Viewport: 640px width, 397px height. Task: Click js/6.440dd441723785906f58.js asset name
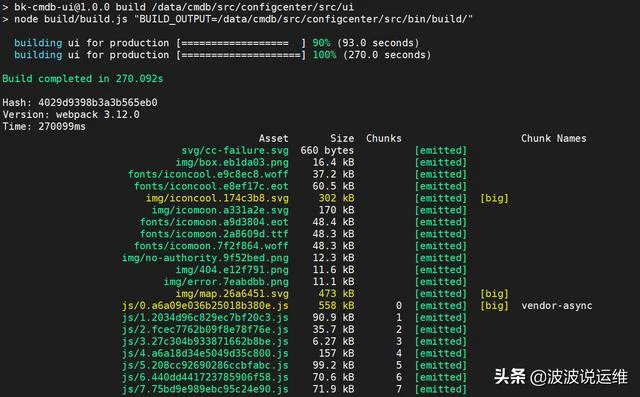pos(205,377)
